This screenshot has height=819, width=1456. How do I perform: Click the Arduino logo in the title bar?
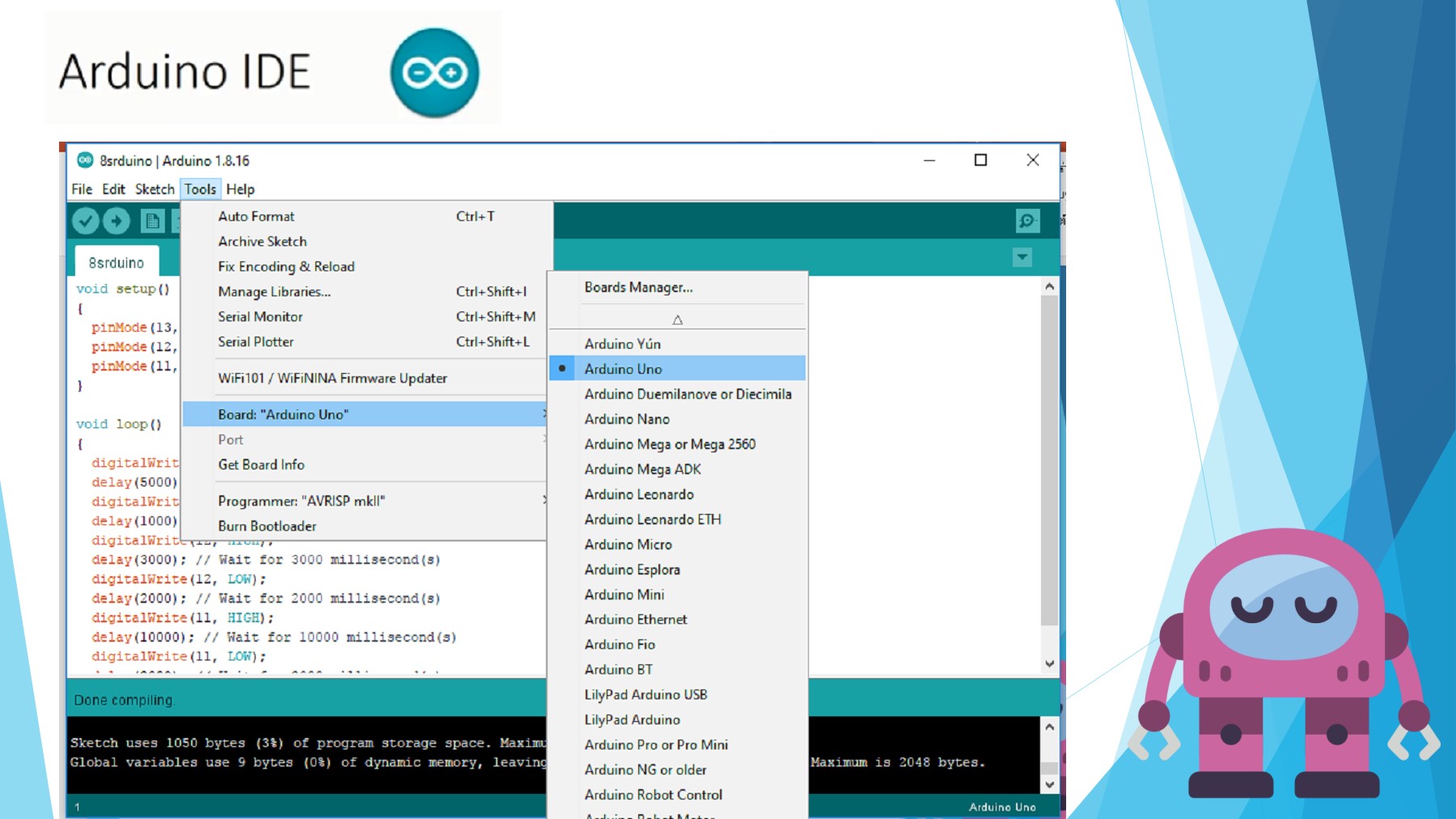click(x=85, y=160)
